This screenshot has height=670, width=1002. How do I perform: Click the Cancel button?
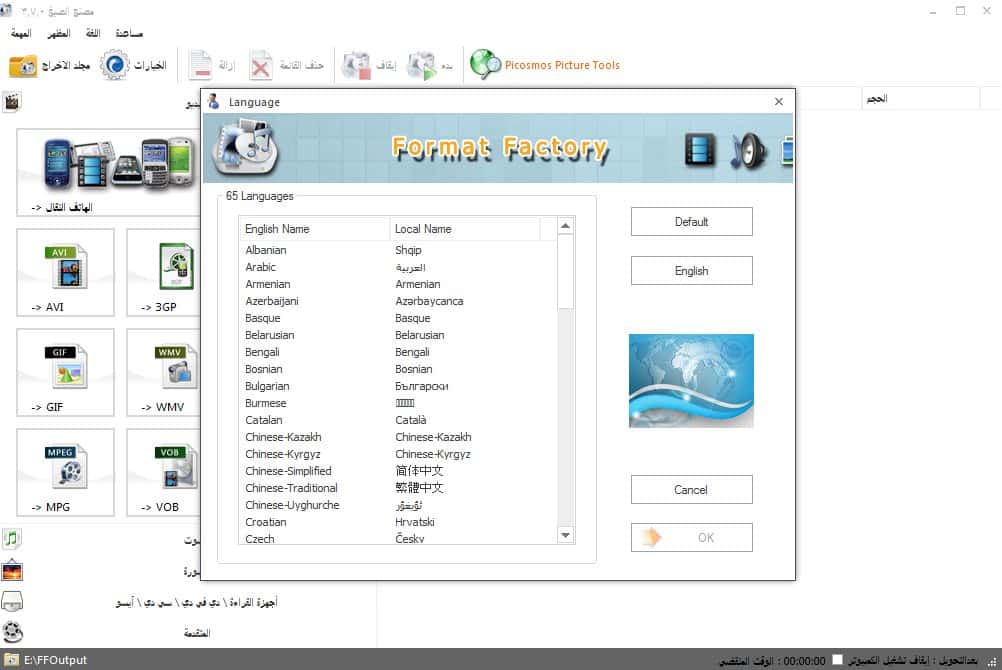[x=691, y=490]
